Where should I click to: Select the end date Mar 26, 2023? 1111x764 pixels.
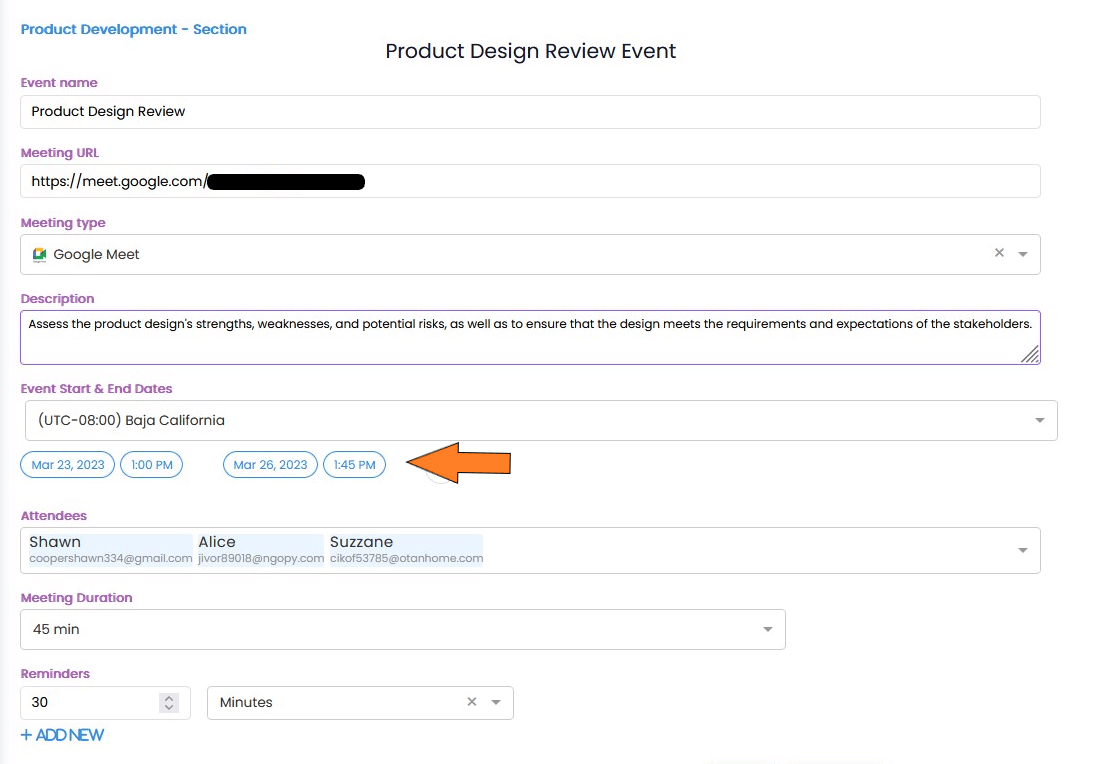(x=269, y=464)
